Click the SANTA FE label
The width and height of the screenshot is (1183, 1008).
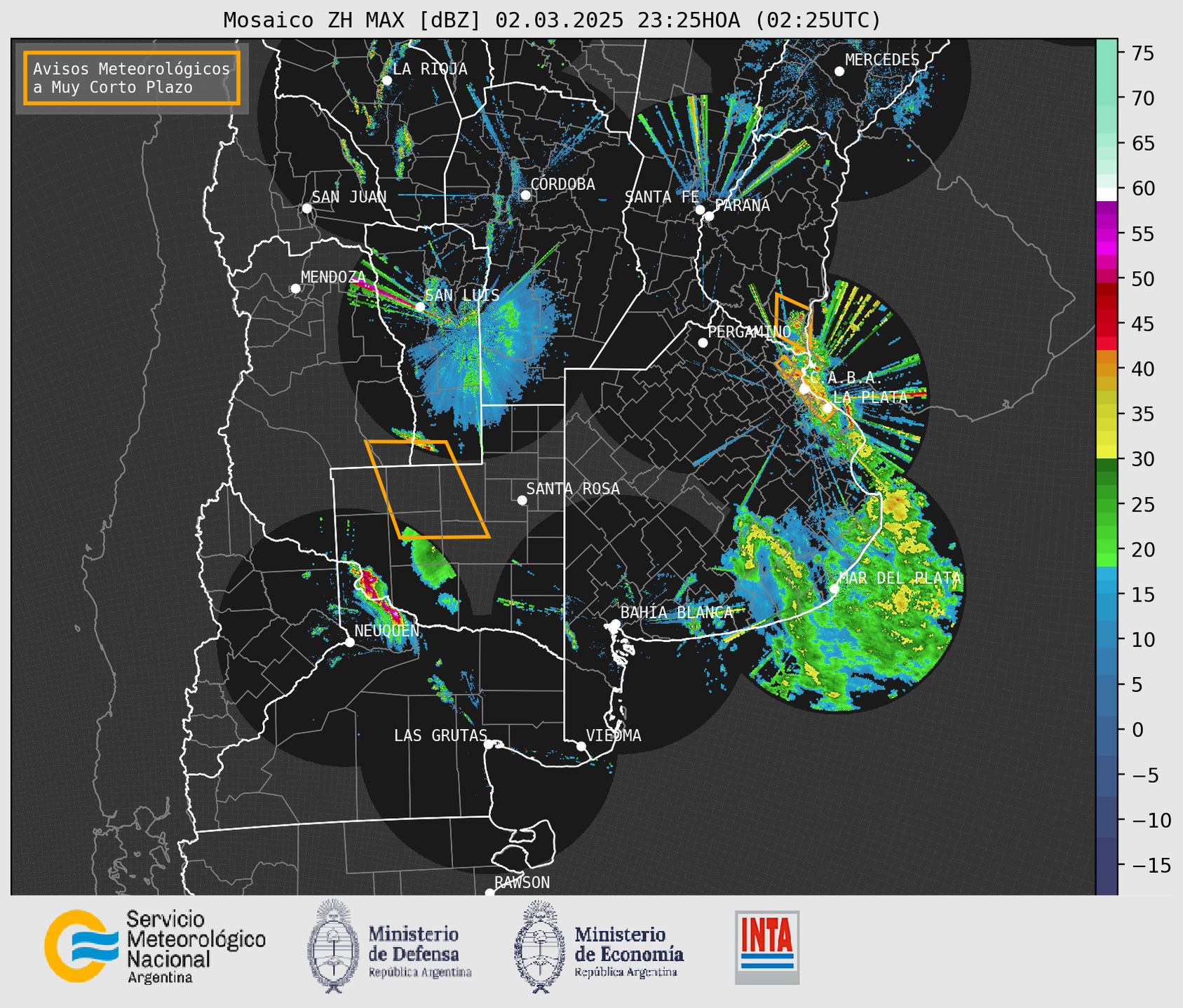click(x=662, y=197)
